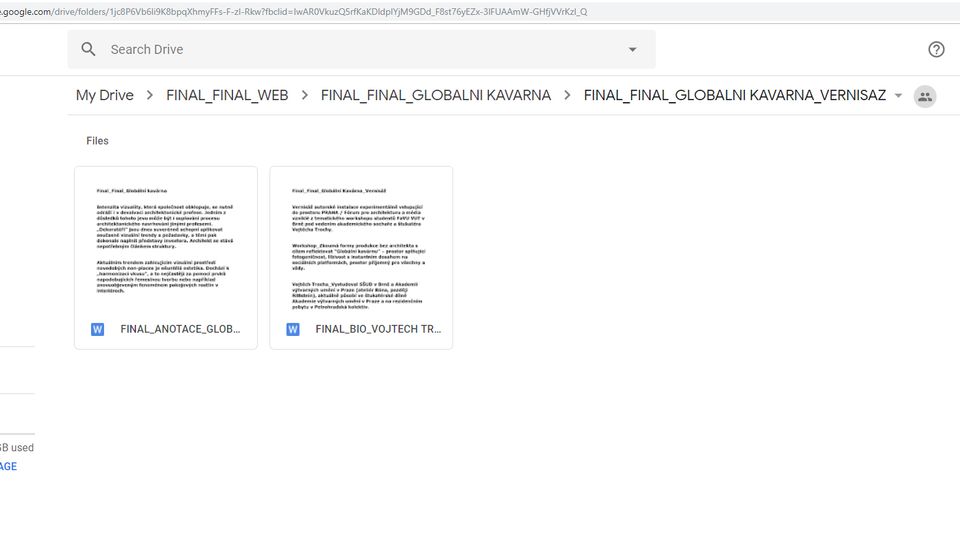
Task: Expand the dropdown arrow beside KAVARNA_VERNISAZ
Action: 898,96
